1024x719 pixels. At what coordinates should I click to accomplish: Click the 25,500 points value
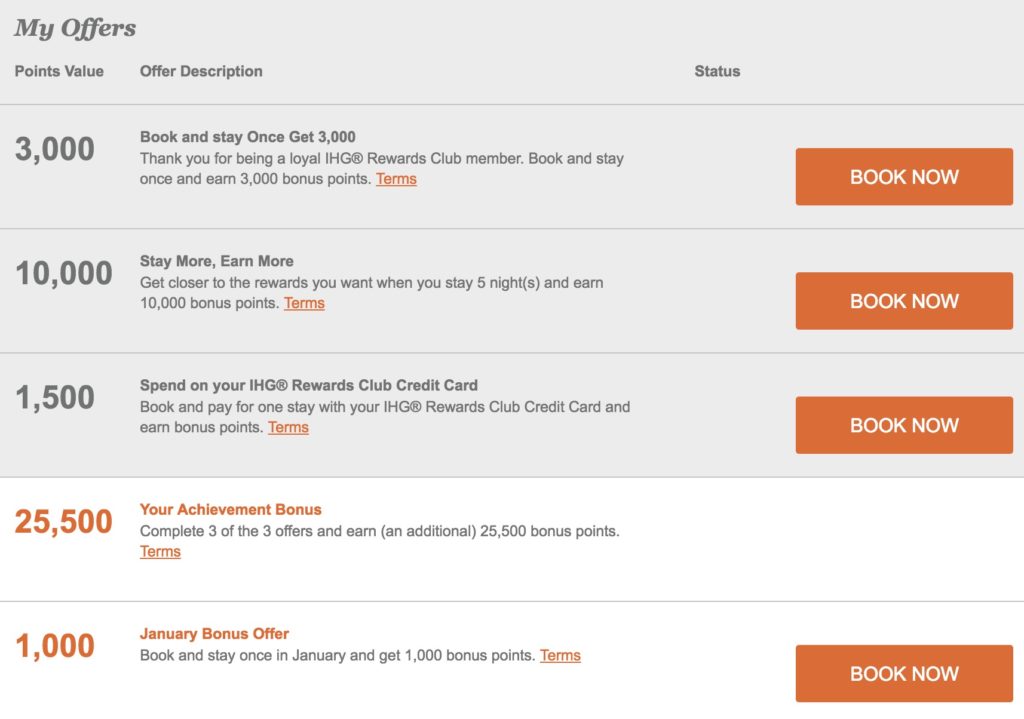coord(63,521)
